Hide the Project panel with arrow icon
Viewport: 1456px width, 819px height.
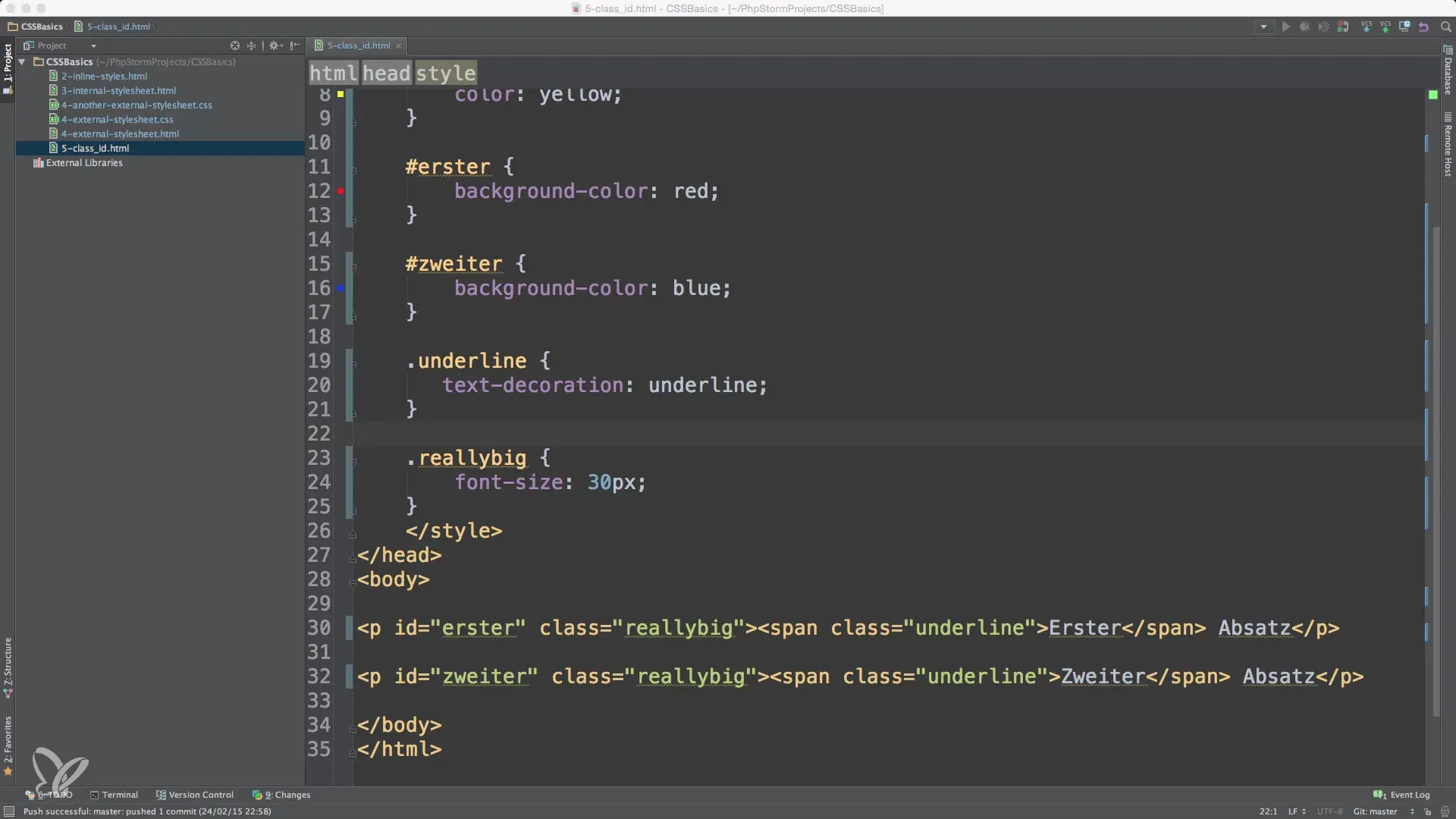pos(295,45)
